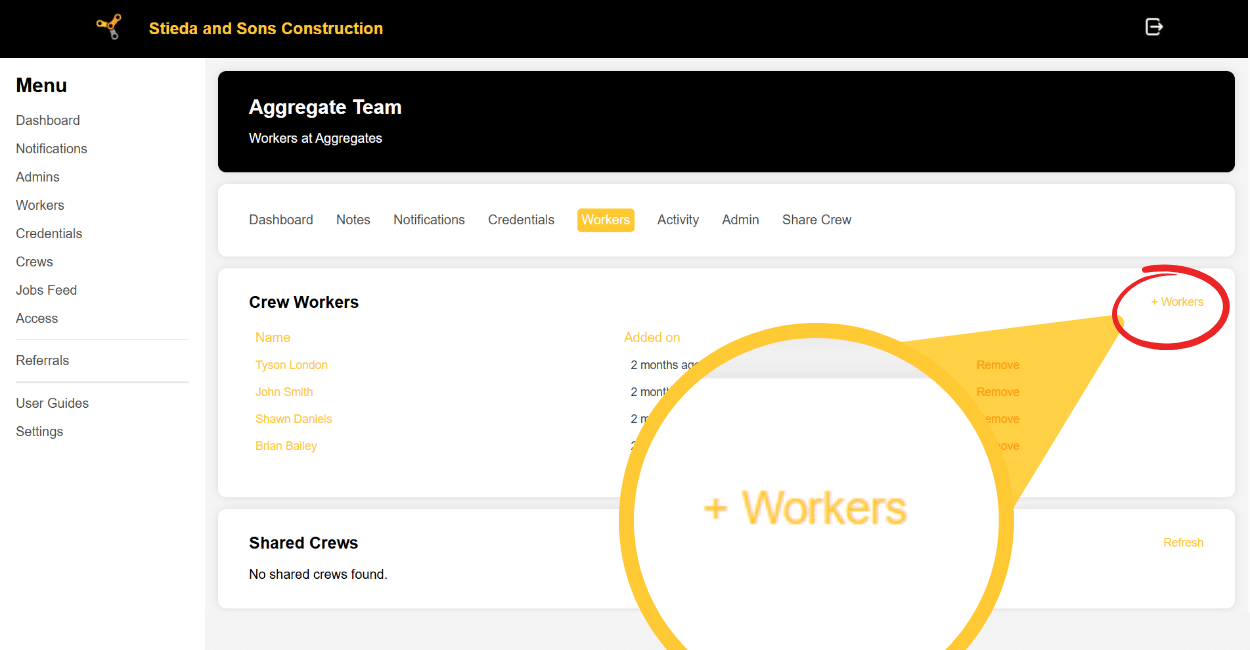The height and width of the screenshot is (650, 1250).
Task: Switch to the Activity tab
Action: [x=678, y=220]
